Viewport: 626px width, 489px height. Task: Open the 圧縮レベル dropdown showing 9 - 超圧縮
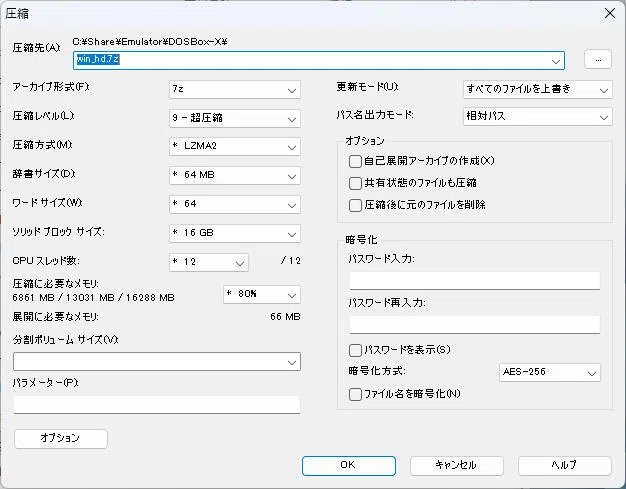[235, 118]
